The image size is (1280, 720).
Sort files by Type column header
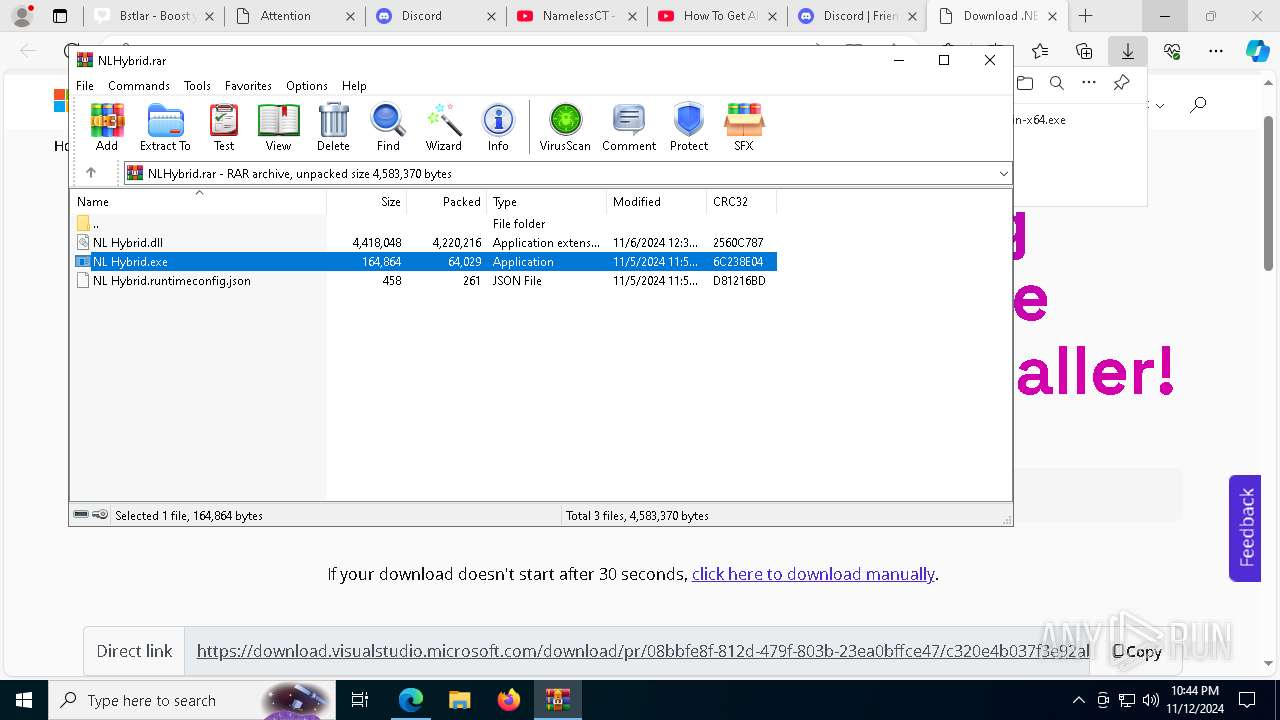546,202
